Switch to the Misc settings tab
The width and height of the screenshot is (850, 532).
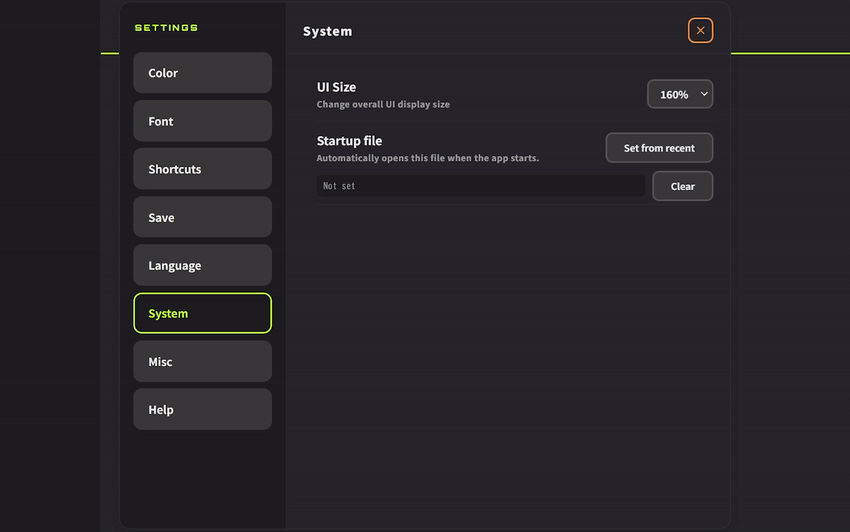tap(202, 361)
